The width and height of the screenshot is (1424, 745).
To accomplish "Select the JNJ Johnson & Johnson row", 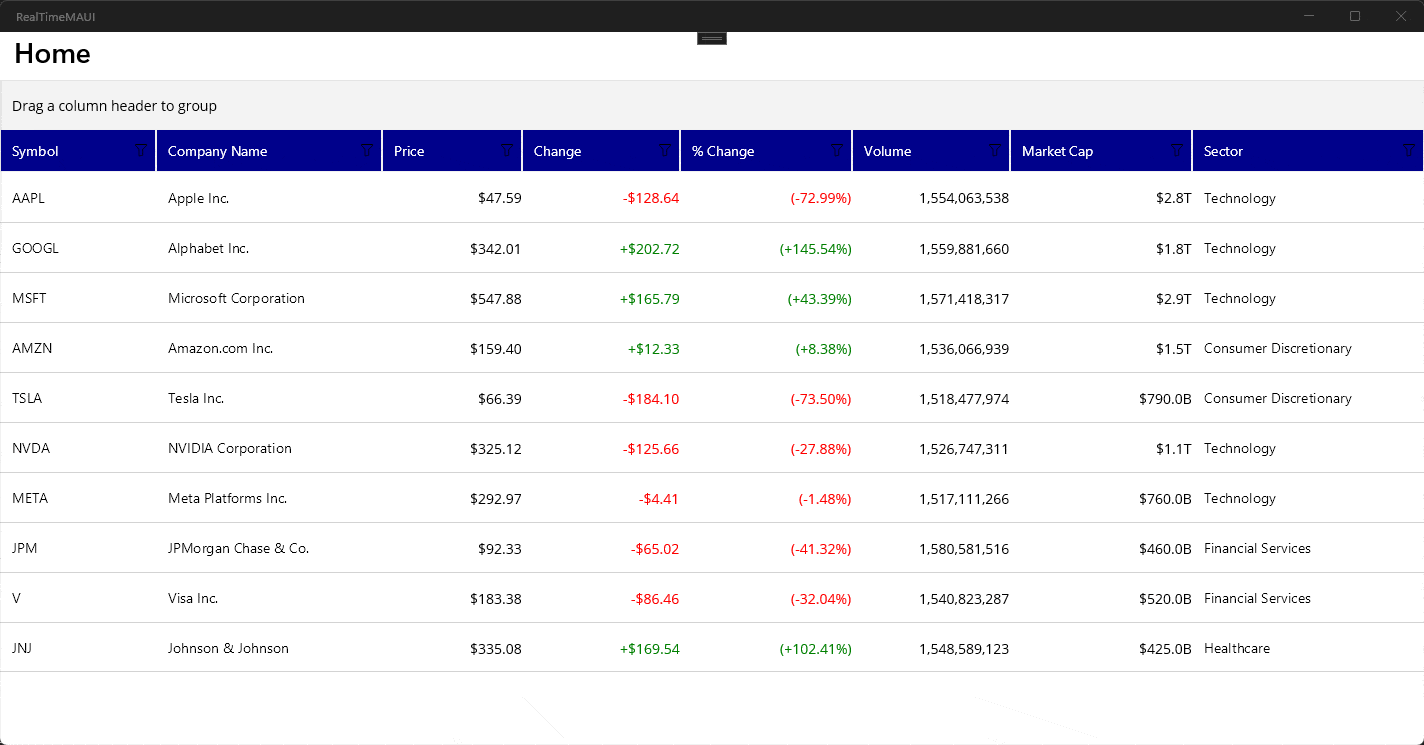I will tap(400, 648).
